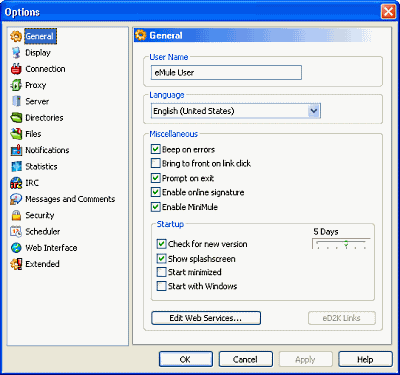Click the disabled eD2K Links button
The width and height of the screenshot is (400, 375).
point(342,318)
